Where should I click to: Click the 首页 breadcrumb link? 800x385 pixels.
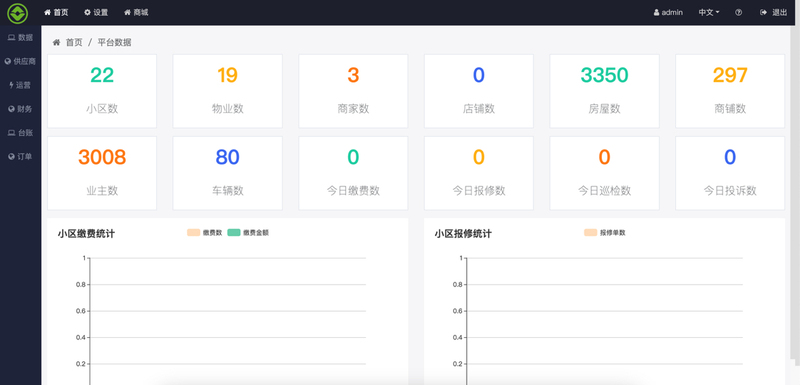coord(74,42)
